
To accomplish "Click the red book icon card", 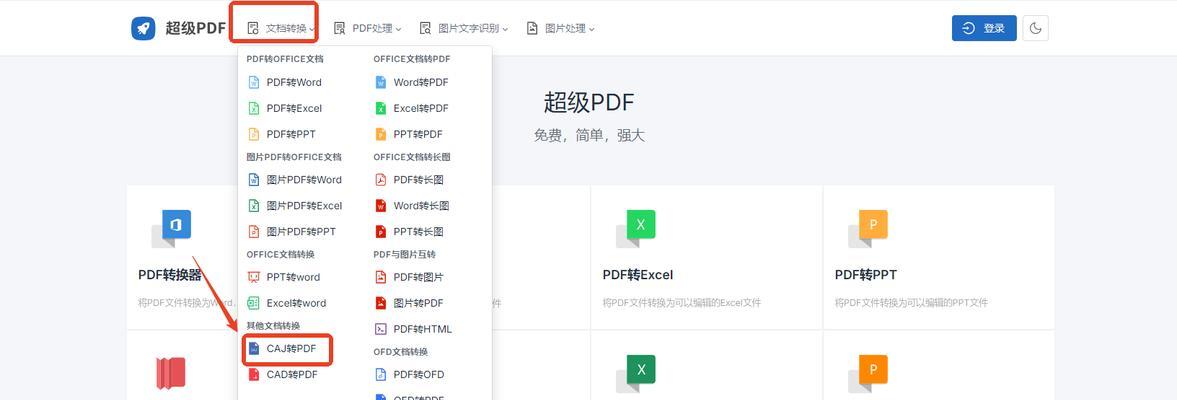I will (x=171, y=373).
